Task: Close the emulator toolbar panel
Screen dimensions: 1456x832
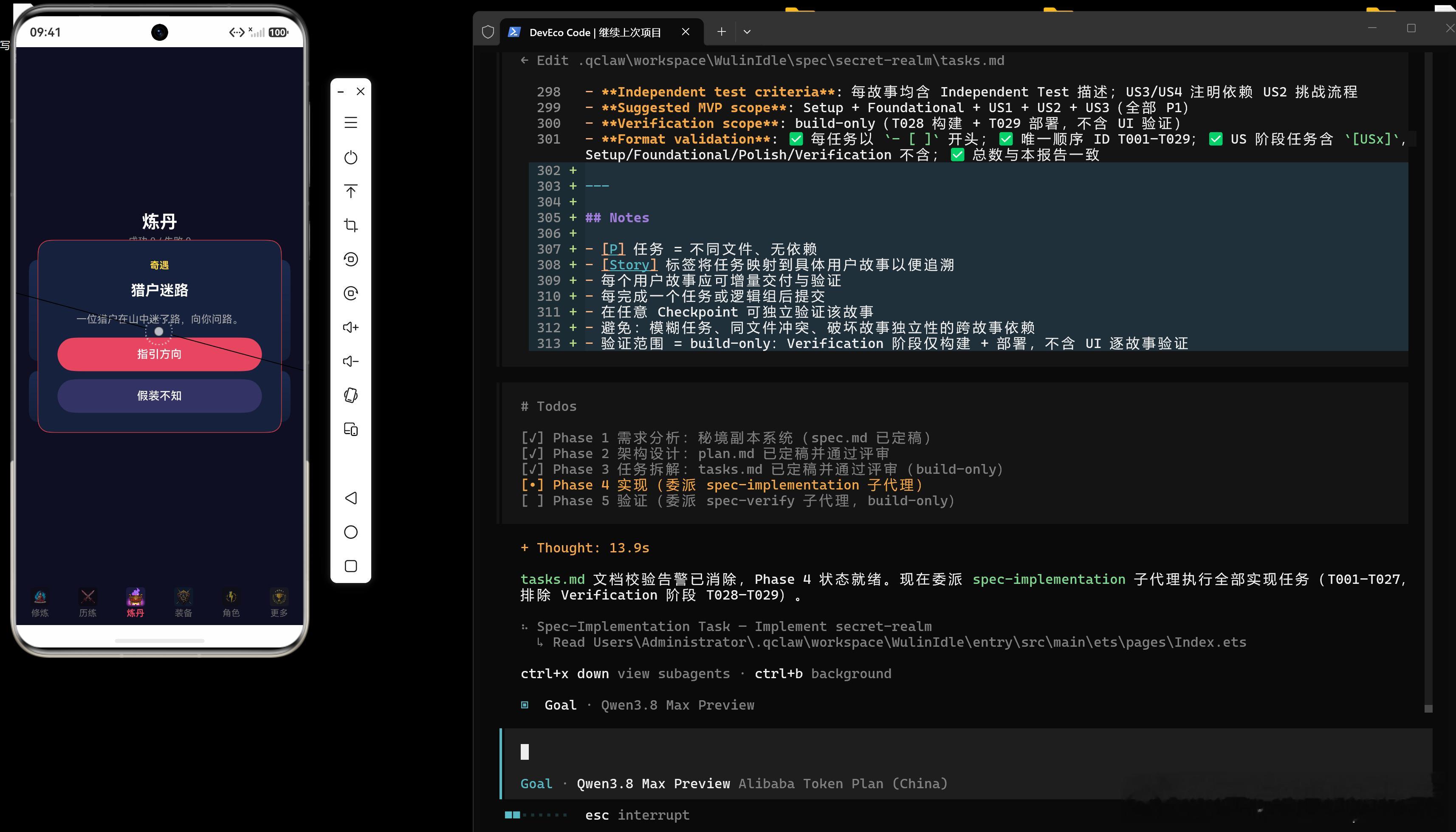Action: [x=361, y=91]
